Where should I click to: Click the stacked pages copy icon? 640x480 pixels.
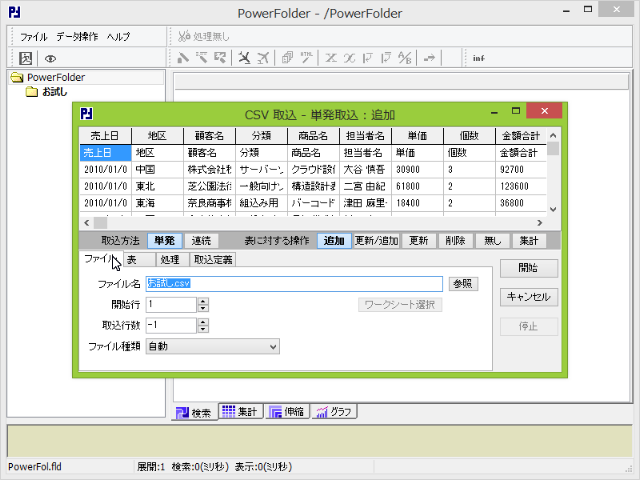pos(287,58)
